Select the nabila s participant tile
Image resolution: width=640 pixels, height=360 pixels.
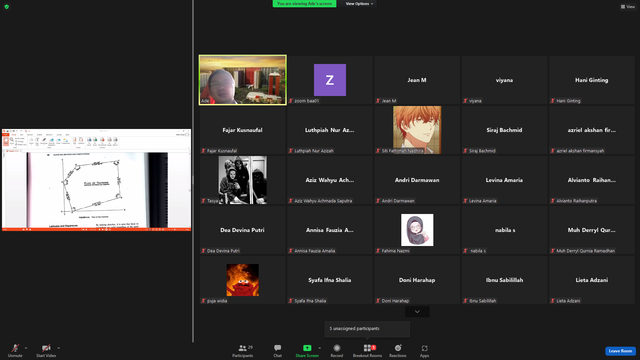click(x=504, y=230)
